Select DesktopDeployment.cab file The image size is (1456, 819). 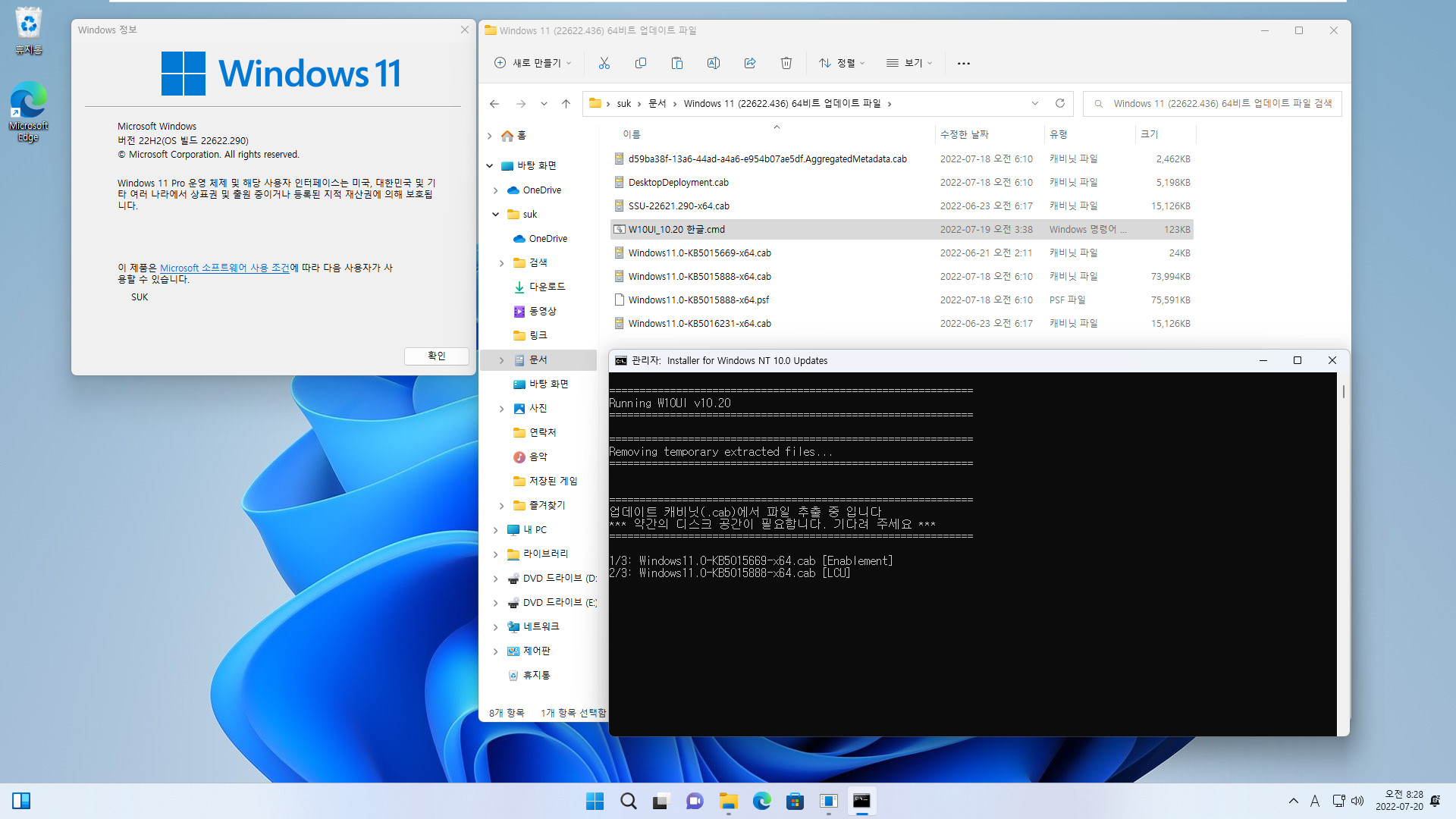[x=903, y=183]
